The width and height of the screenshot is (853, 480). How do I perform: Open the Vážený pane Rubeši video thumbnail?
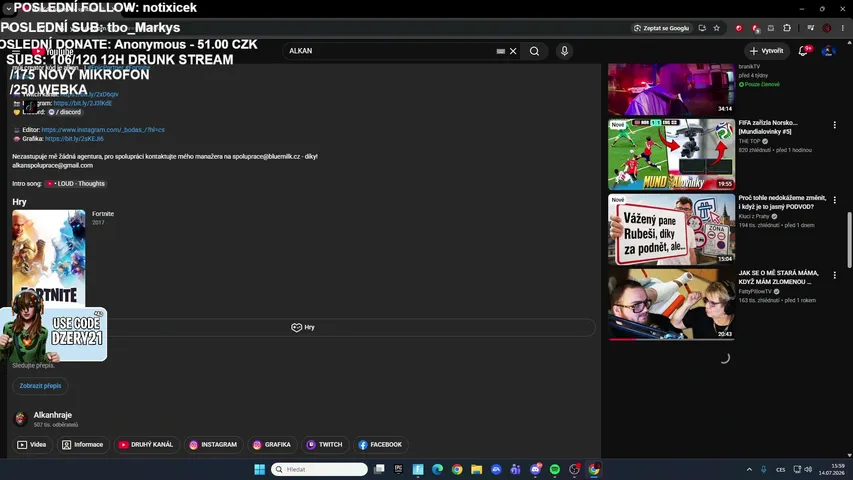671,230
